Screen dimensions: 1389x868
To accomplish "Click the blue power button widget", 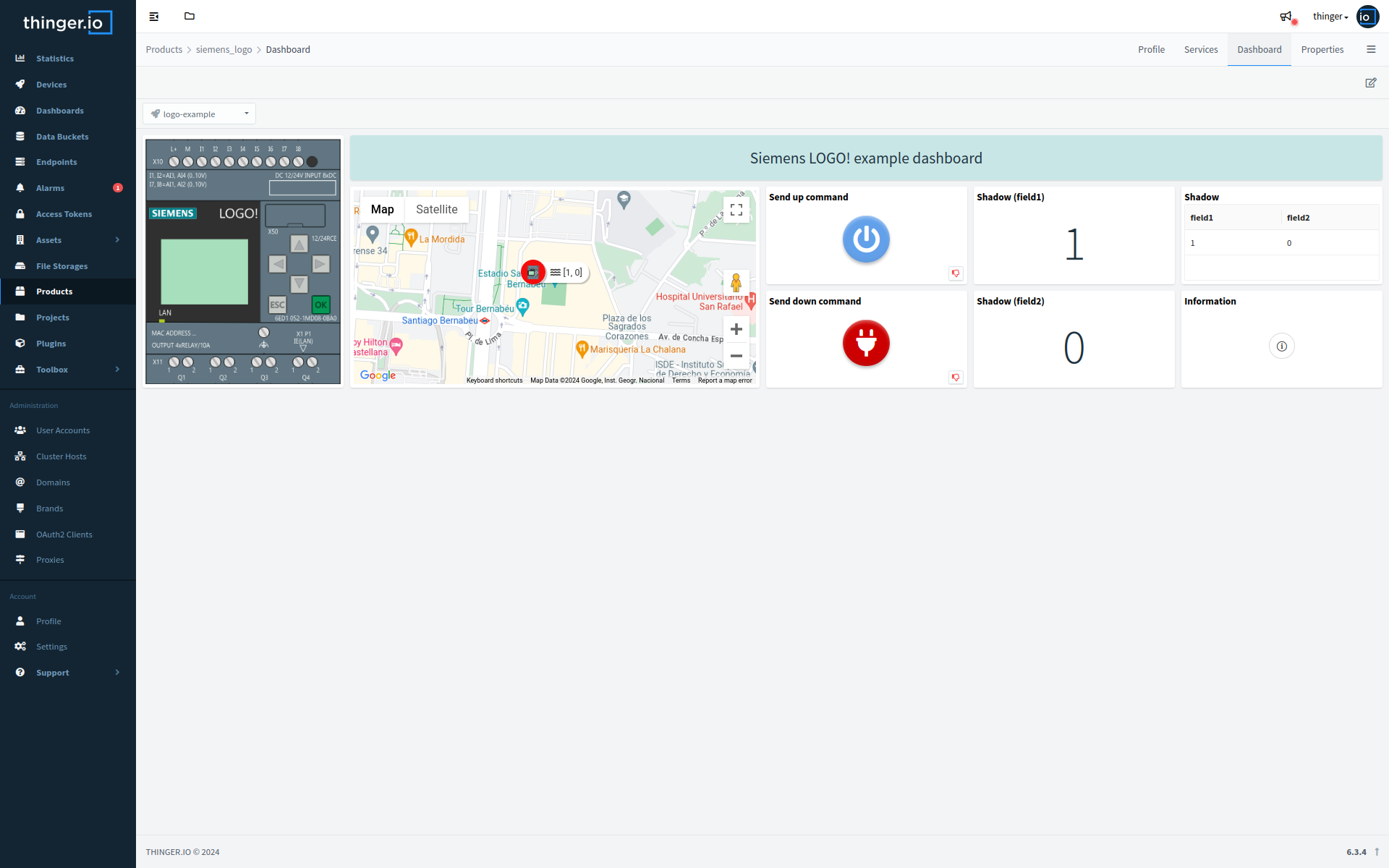I will coord(865,239).
